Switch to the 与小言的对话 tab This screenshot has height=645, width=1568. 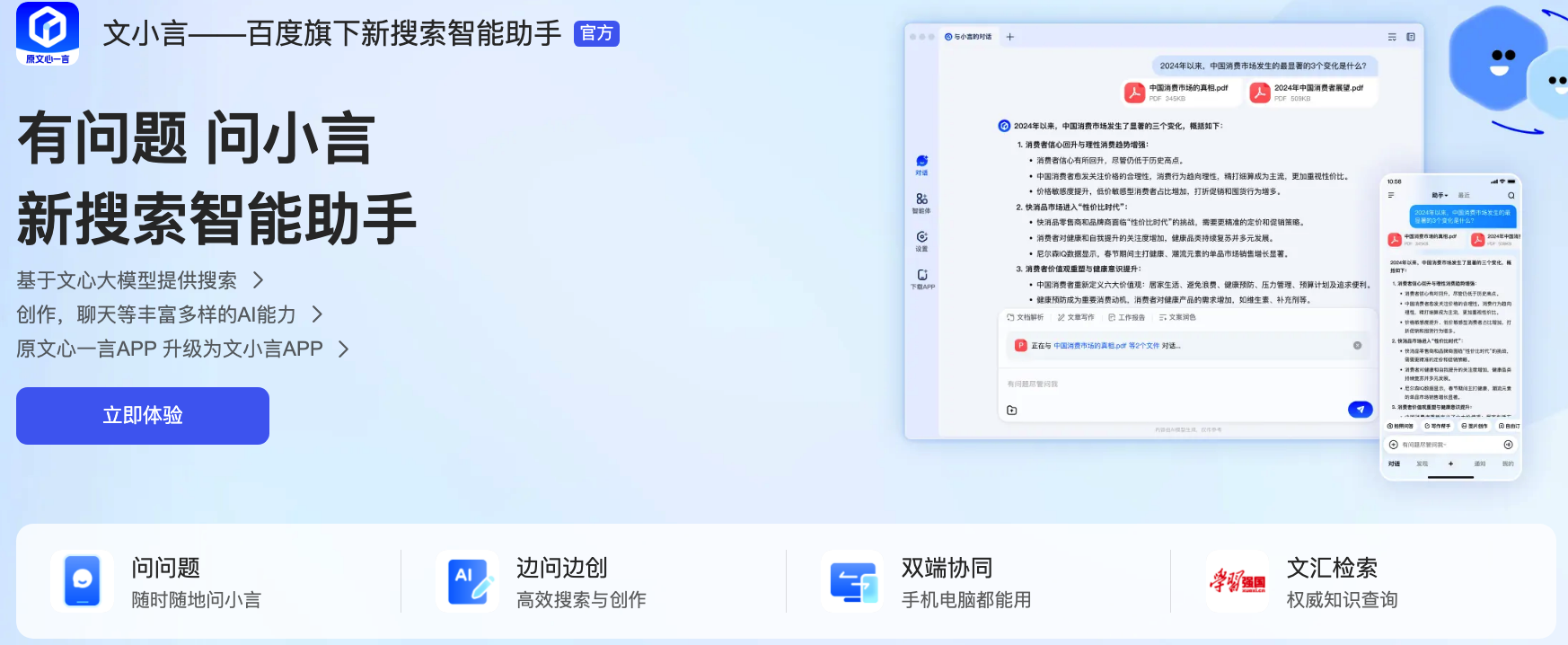click(968, 37)
